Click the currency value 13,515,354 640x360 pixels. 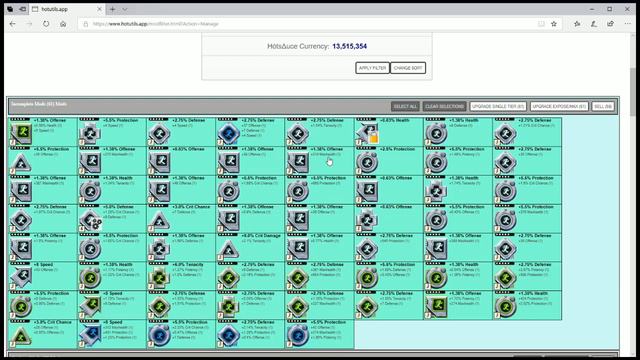coord(349,47)
